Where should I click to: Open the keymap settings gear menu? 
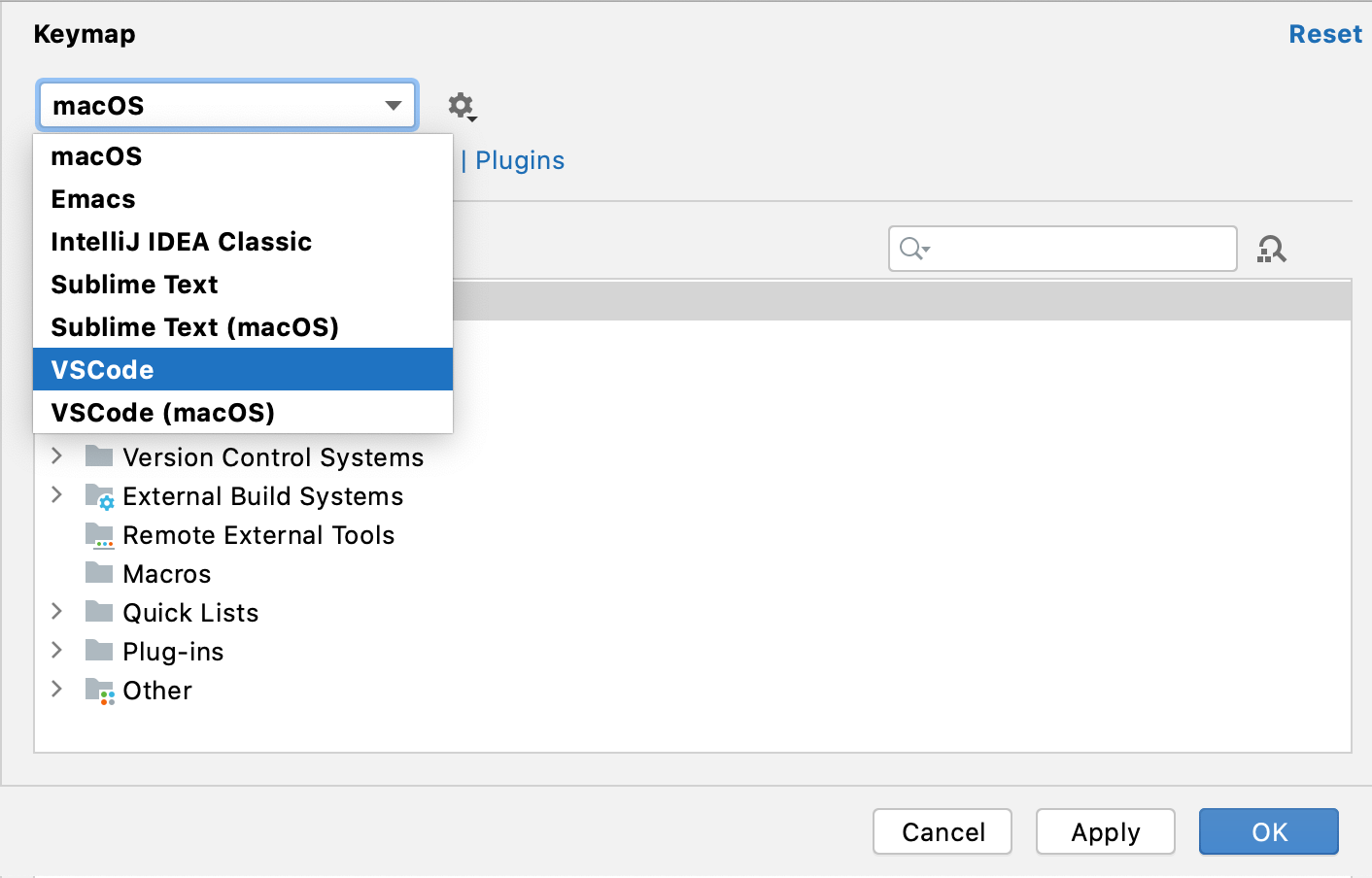(461, 107)
